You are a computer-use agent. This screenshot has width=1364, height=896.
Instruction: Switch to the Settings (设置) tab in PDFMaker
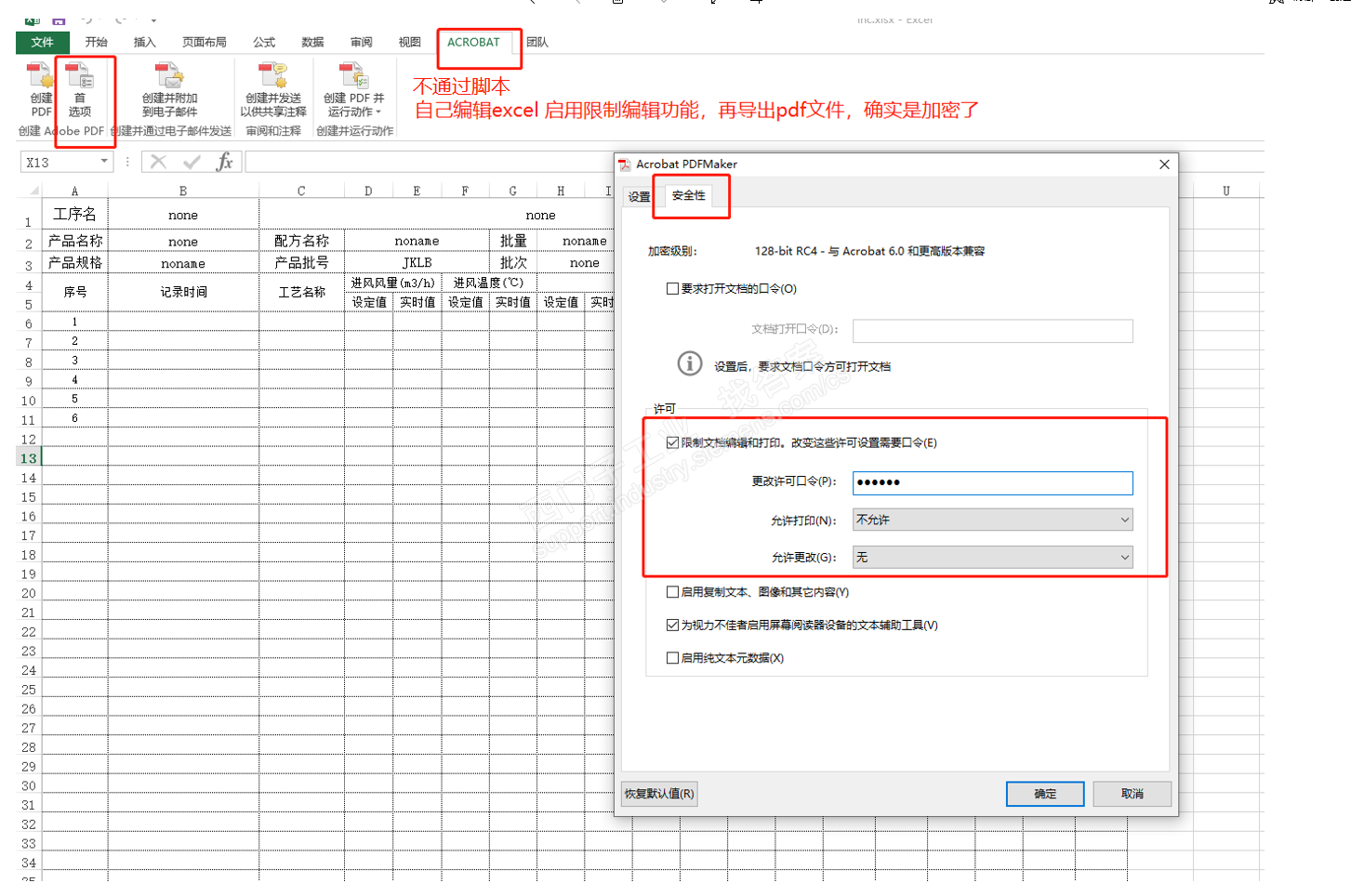coord(639,197)
